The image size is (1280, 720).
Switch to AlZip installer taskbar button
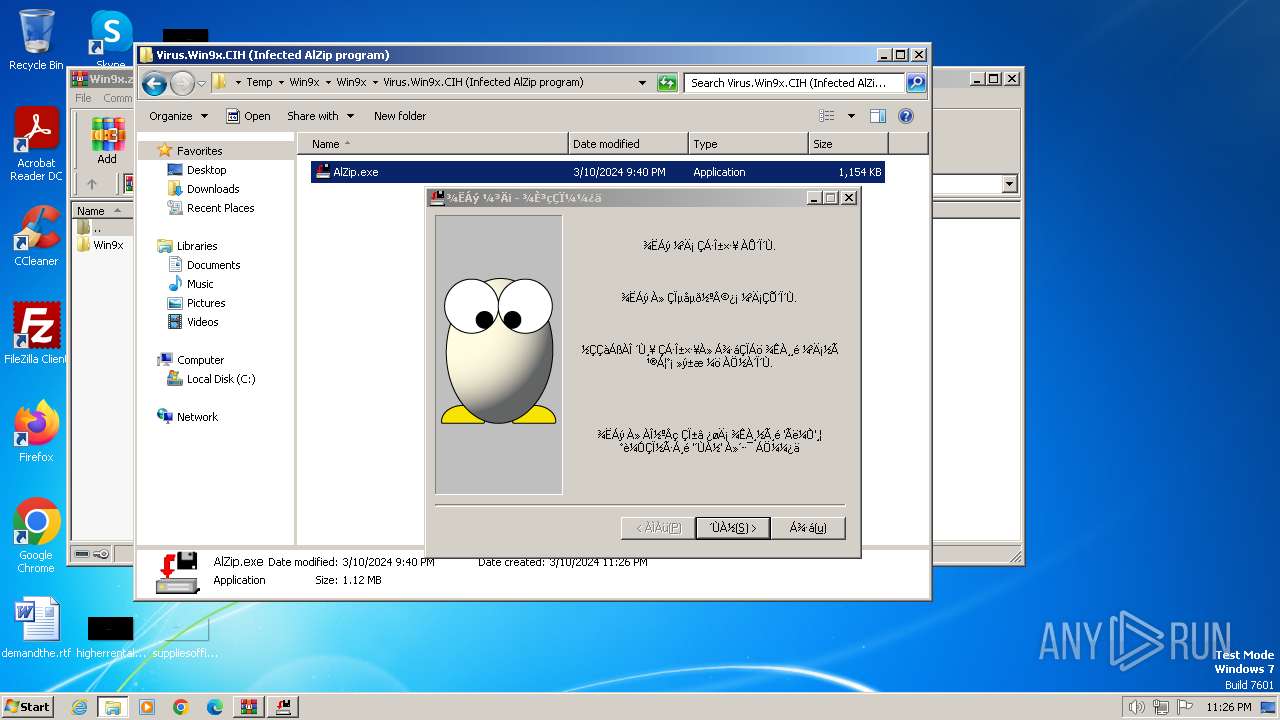(x=283, y=707)
